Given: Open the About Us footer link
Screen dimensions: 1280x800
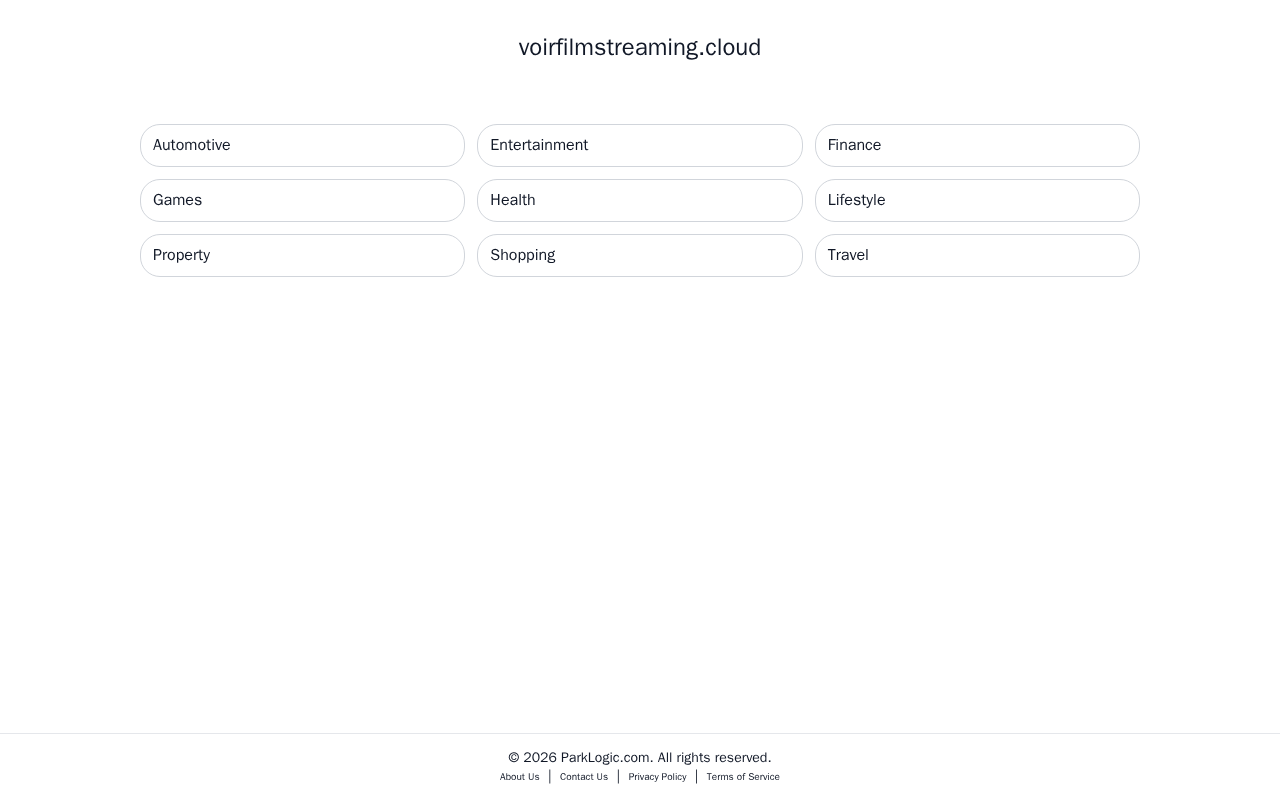Looking at the screenshot, I should click(x=520, y=777).
